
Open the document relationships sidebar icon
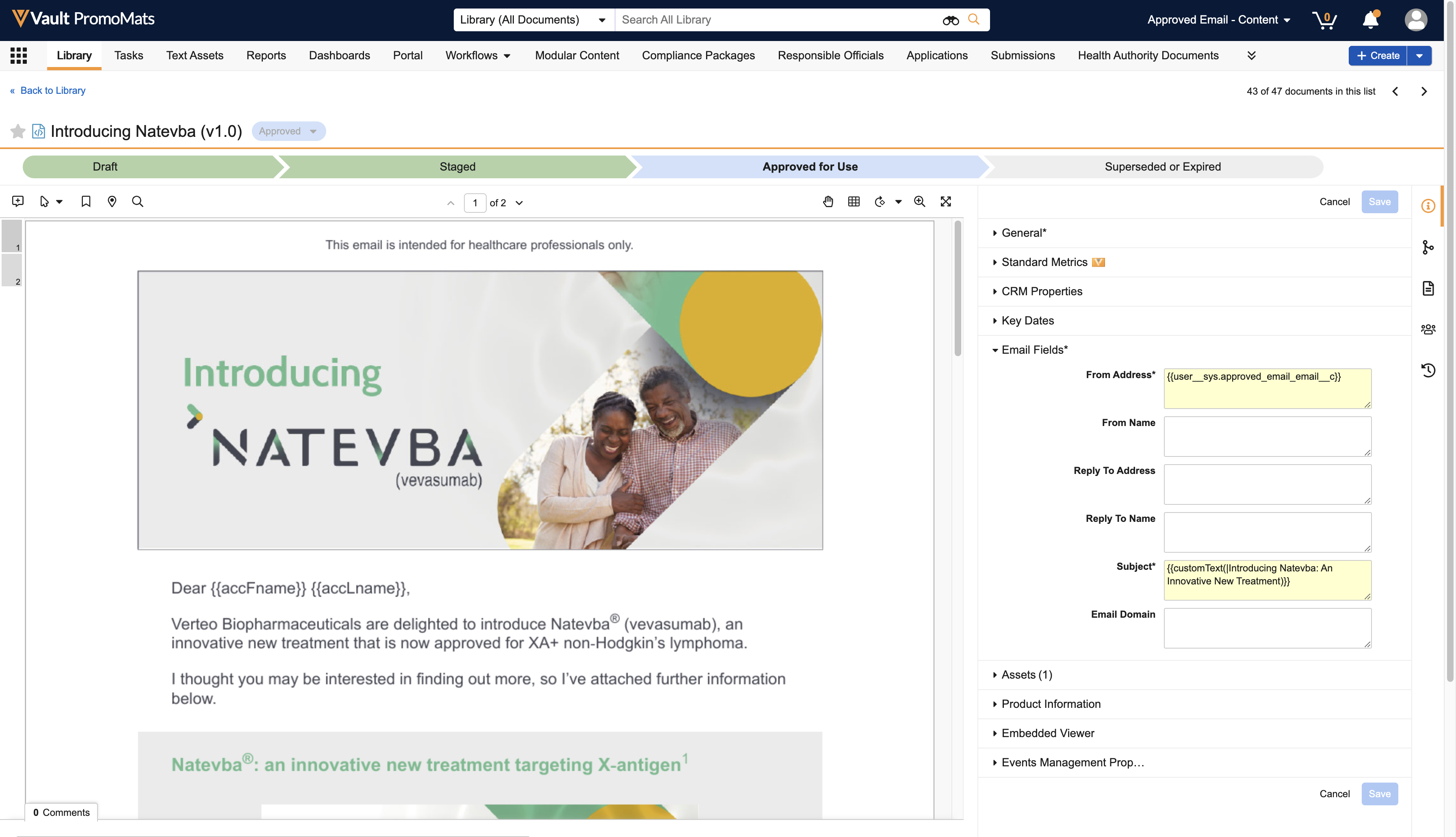tap(1428, 247)
